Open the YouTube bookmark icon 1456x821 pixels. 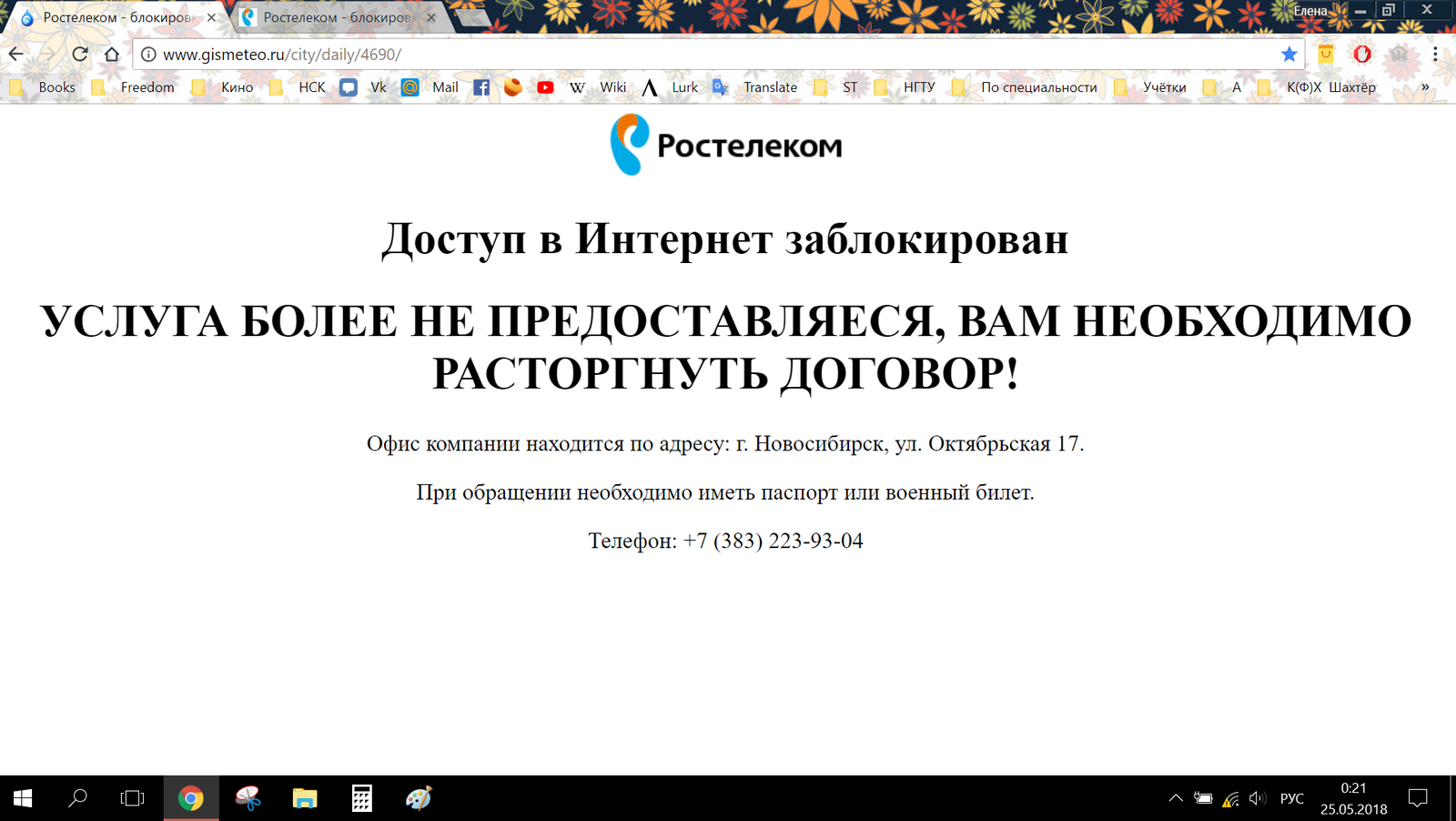tap(545, 87)
